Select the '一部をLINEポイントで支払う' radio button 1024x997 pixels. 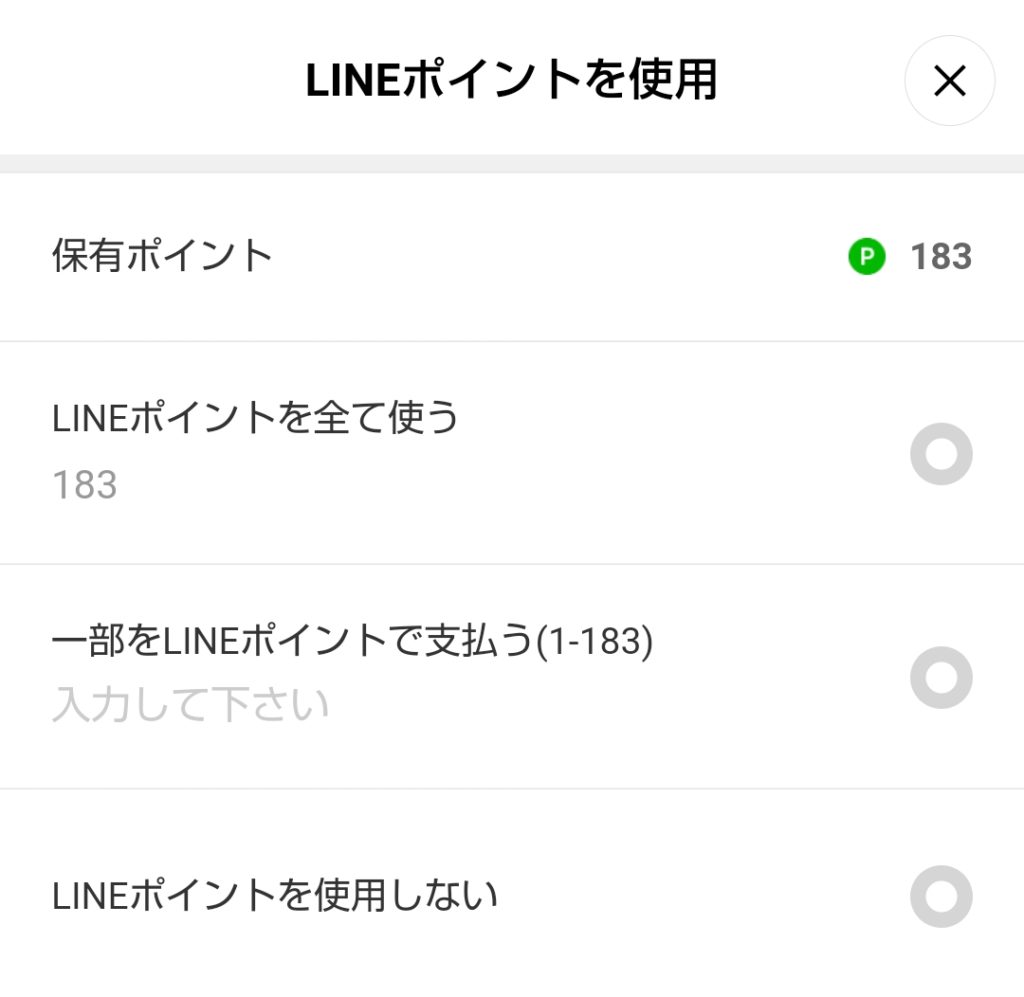tap(941, 678)
